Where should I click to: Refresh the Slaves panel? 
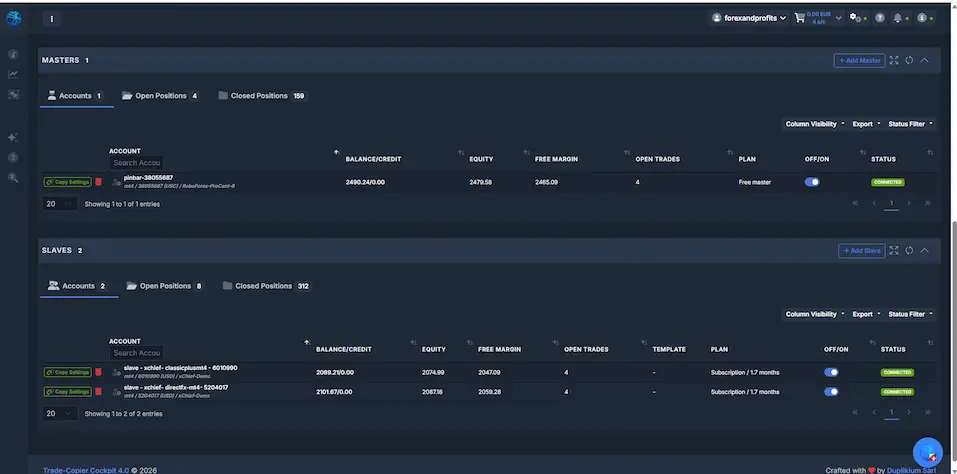(909, 251)
